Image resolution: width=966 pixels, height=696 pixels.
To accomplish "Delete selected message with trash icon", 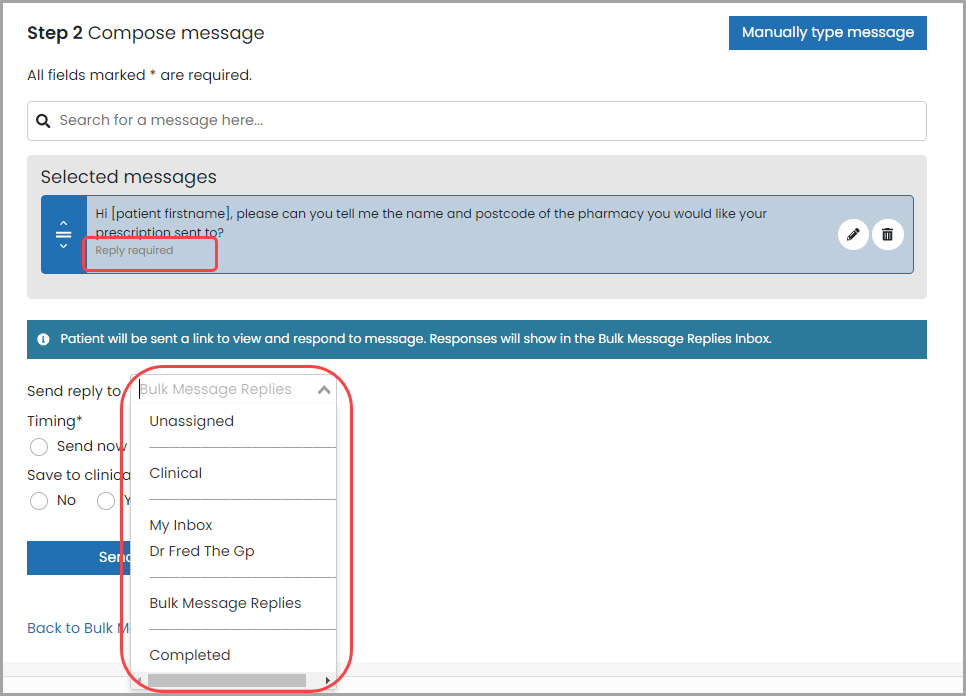I will 887,235.
